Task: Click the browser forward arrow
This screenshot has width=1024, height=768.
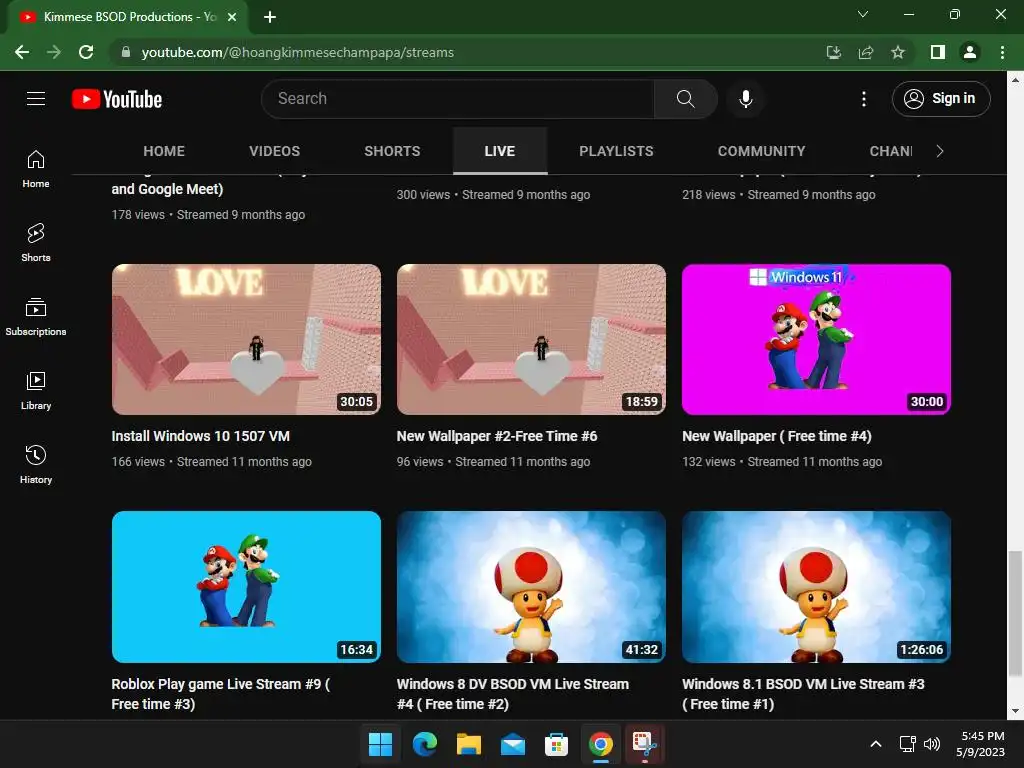Action: click(54, 52)
